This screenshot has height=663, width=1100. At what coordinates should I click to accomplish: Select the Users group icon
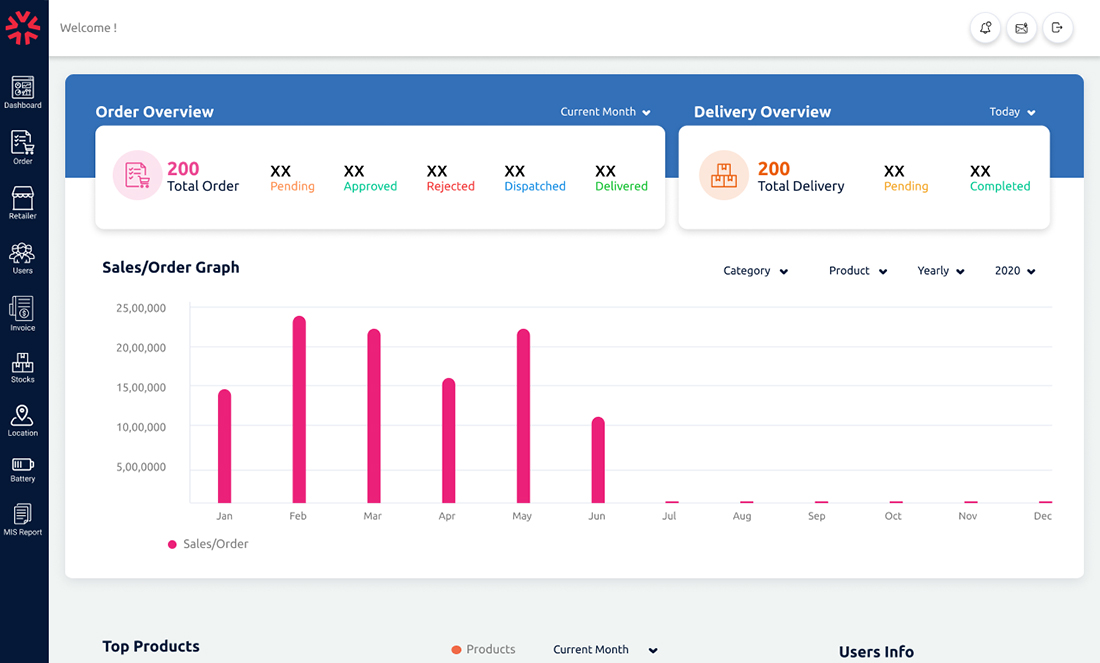(x=22, y=257)
